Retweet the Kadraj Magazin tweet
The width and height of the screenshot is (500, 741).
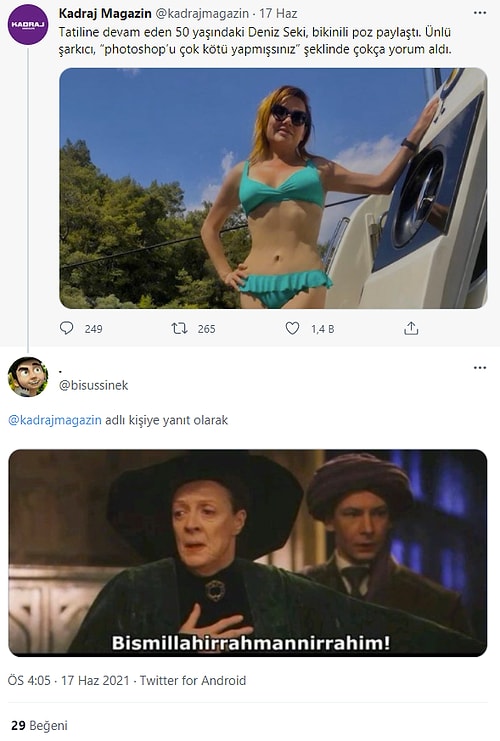(x=179, y=328)
